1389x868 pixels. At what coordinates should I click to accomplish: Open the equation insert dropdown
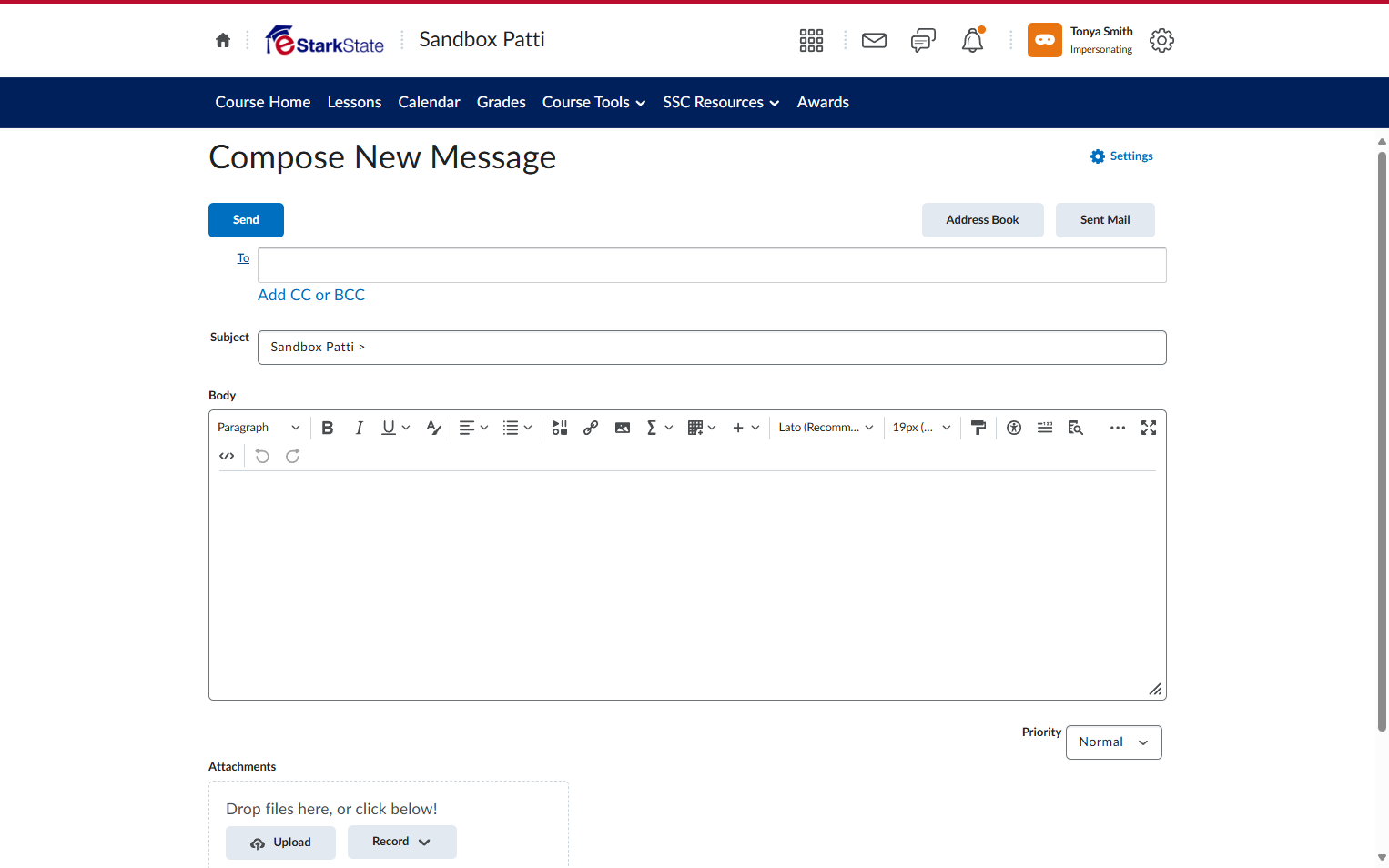coord(659,428)
